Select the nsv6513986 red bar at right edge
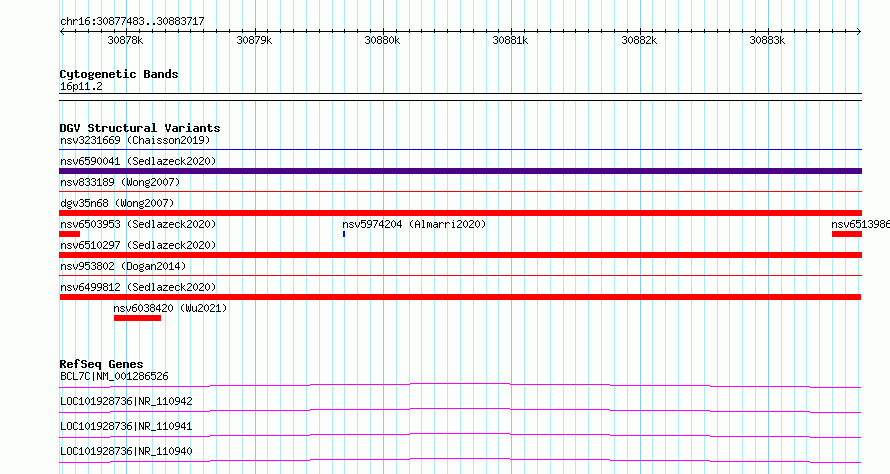Image resolution: width=890 pixels, height=474 pixels. (847, 234)
